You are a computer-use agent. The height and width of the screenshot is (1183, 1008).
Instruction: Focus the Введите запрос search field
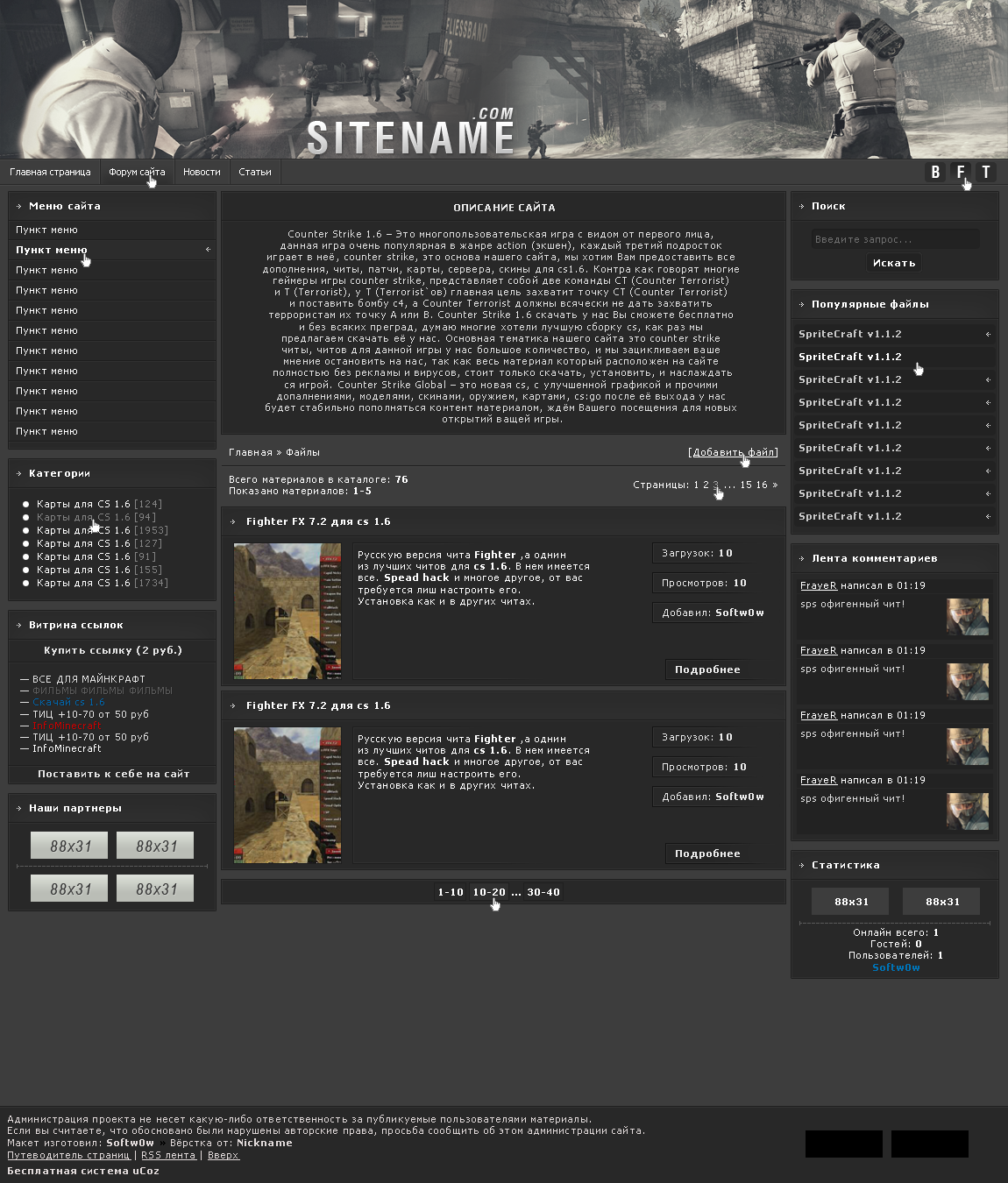point(895,239)
